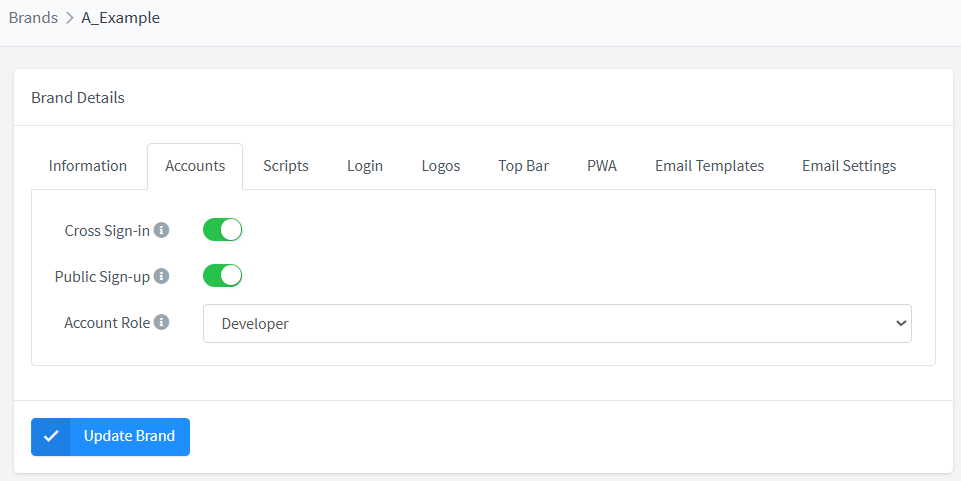
Task: Select the Accounts tab
Action: tap(195, 166)
